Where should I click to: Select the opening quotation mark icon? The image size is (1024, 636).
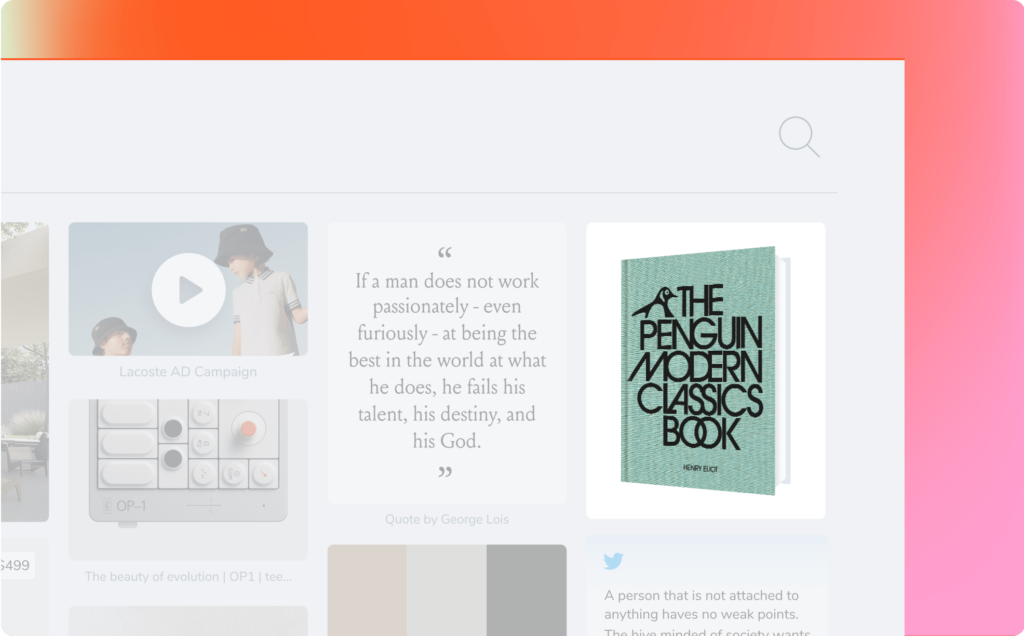coord(445,252)
